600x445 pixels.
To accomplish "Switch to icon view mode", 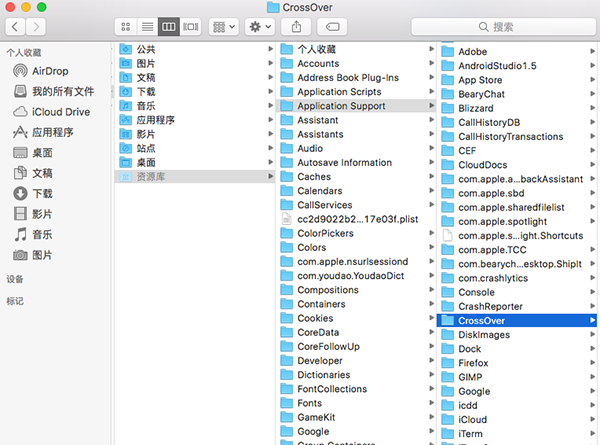I will click(126, 26).
